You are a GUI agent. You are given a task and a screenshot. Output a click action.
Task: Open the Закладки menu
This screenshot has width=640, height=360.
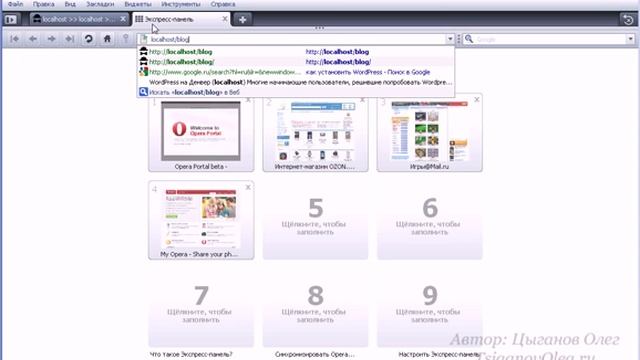[x=100, y=4]
